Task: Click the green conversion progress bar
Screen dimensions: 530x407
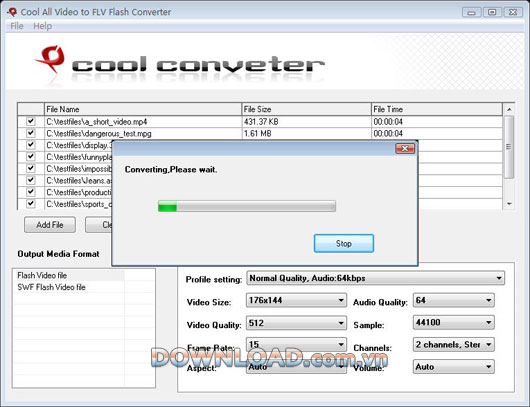Action: [247, 206]
